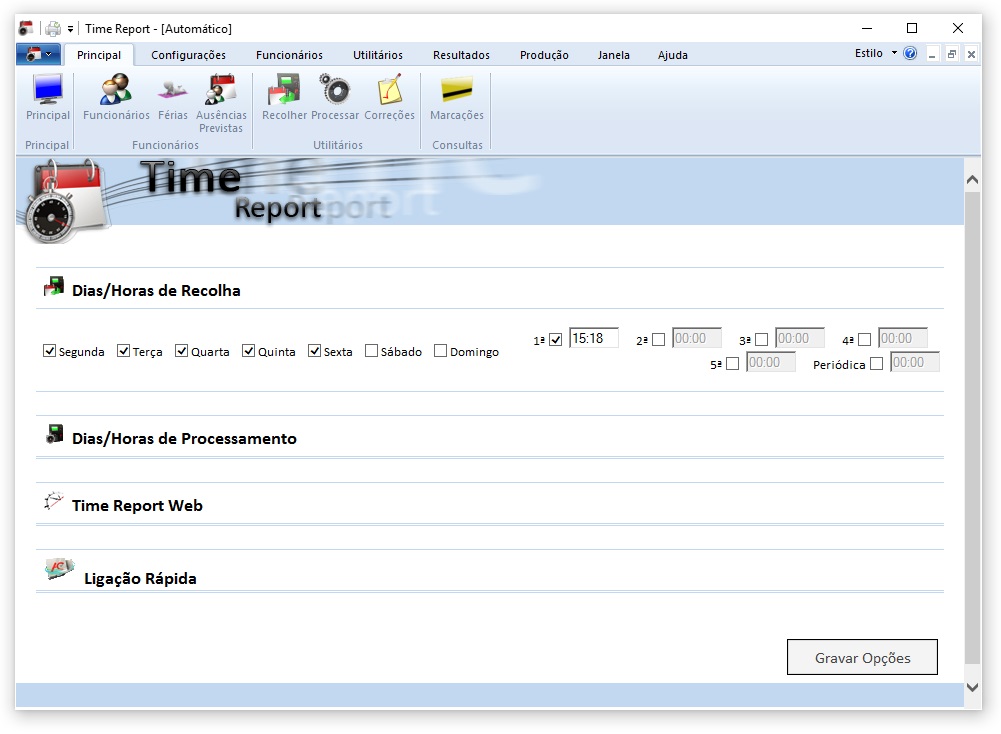
Task: Collapse Dias/Horas de Recolha section
Action: pos(156,290)
